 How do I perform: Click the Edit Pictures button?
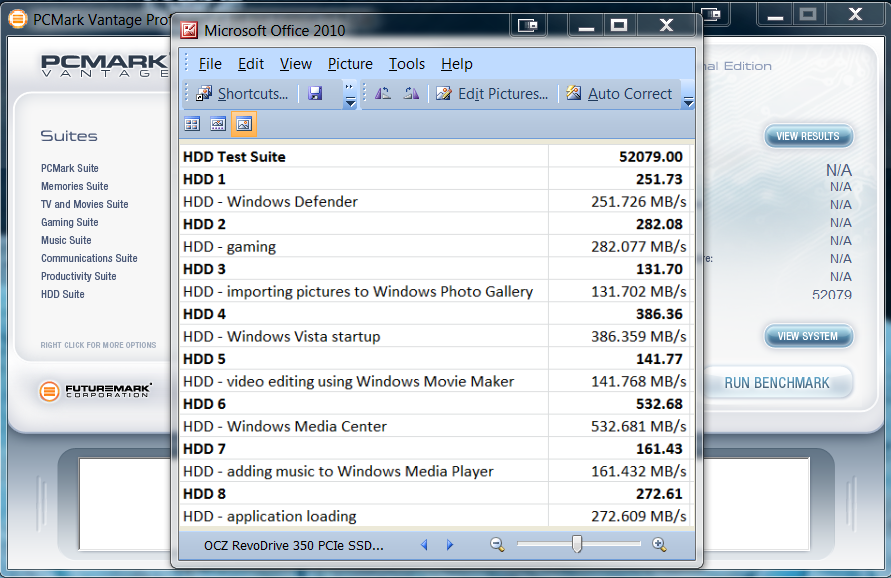click(492, 94)
